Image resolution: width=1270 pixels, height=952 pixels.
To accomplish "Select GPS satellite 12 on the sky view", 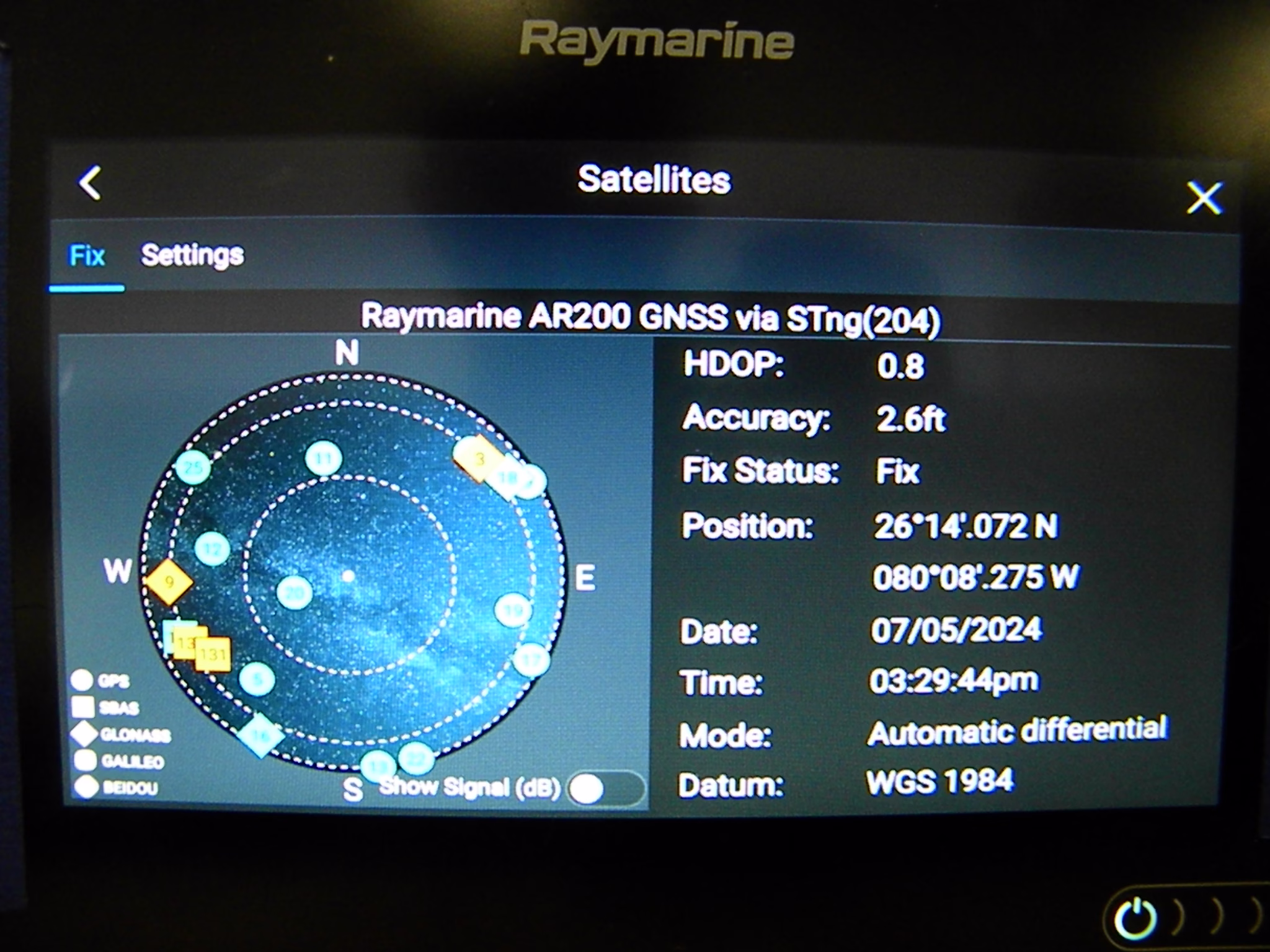I will (x=212, y=549).
